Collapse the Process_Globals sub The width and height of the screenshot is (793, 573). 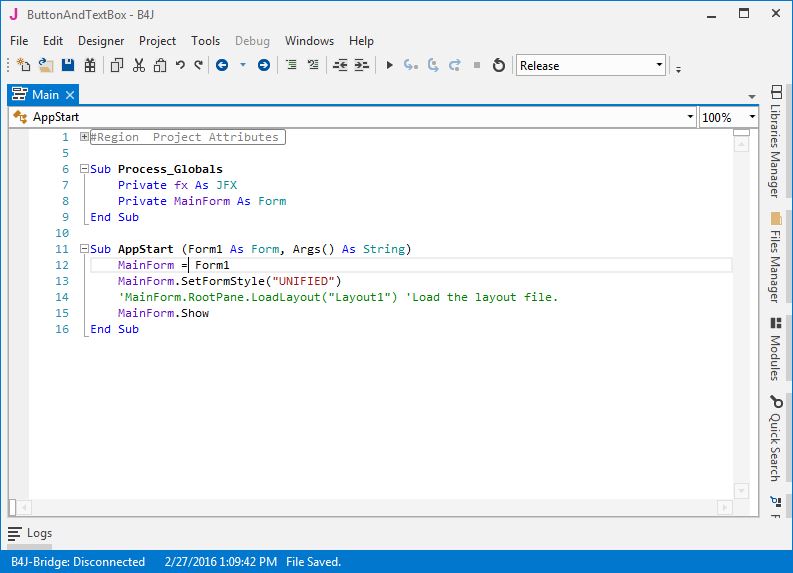coord(84,169)
